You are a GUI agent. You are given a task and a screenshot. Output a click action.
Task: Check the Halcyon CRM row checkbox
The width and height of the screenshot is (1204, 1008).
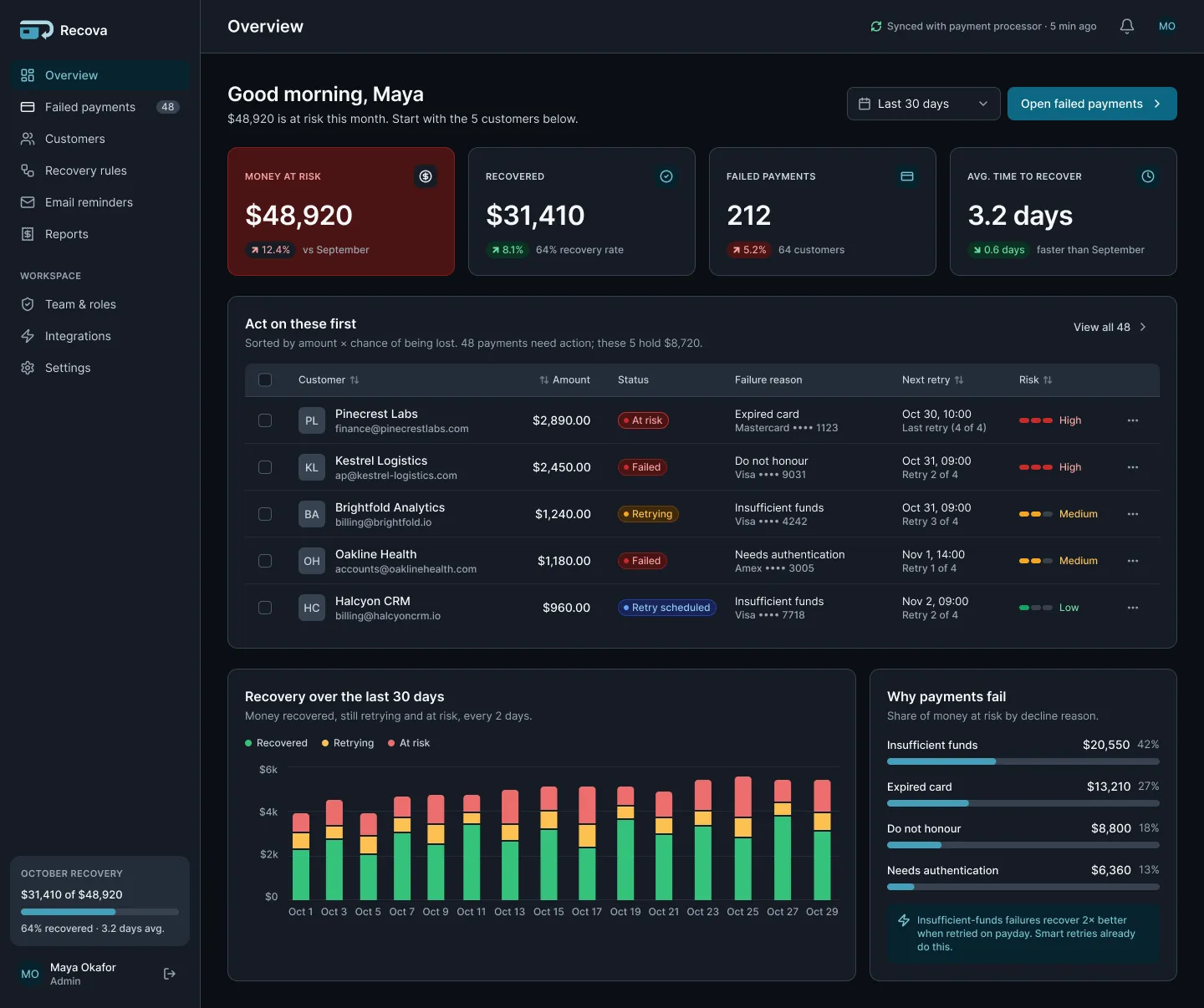[x=265, y=608]
